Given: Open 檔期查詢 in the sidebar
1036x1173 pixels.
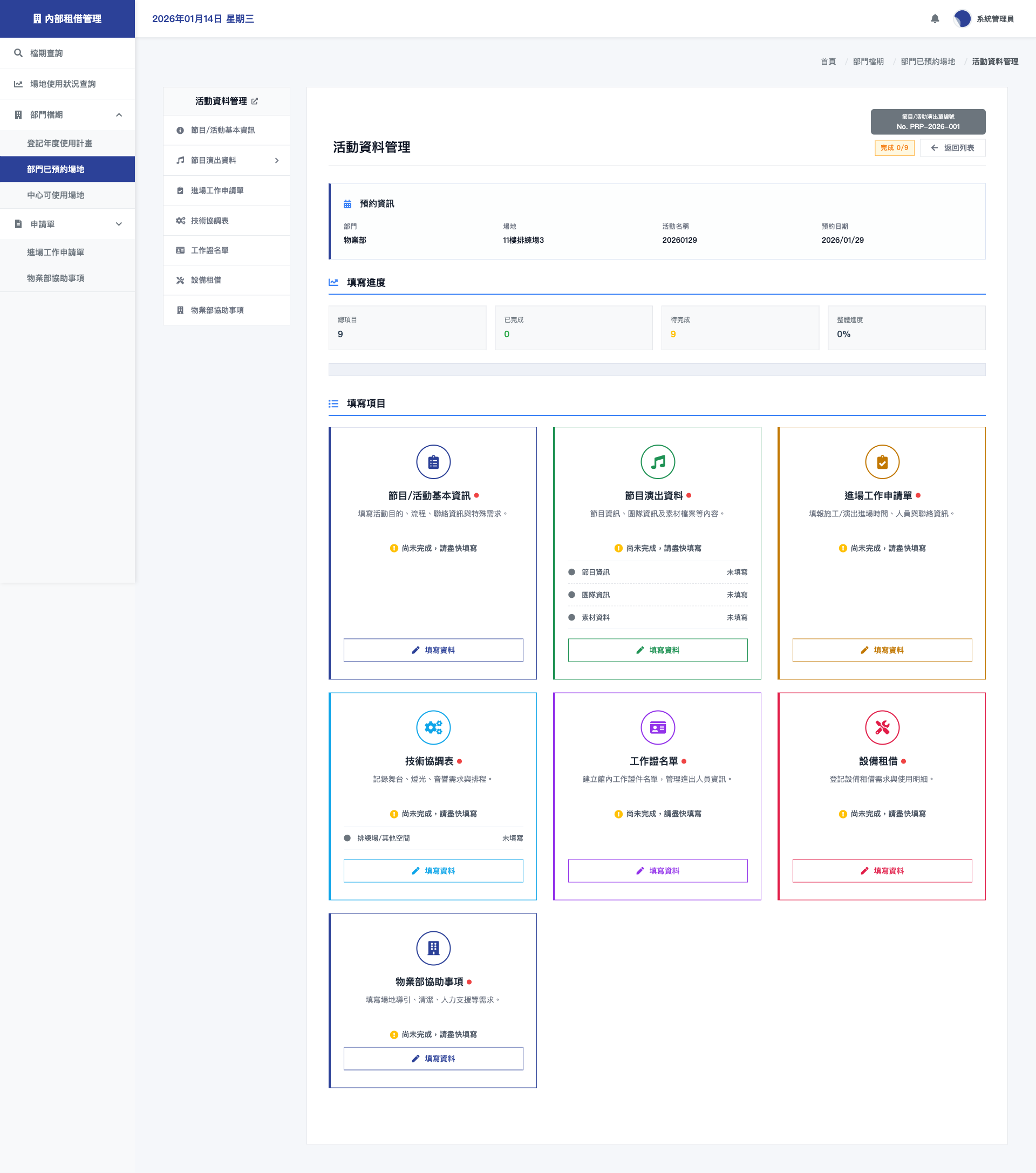Looking at the screenshot, I should 46,53.
